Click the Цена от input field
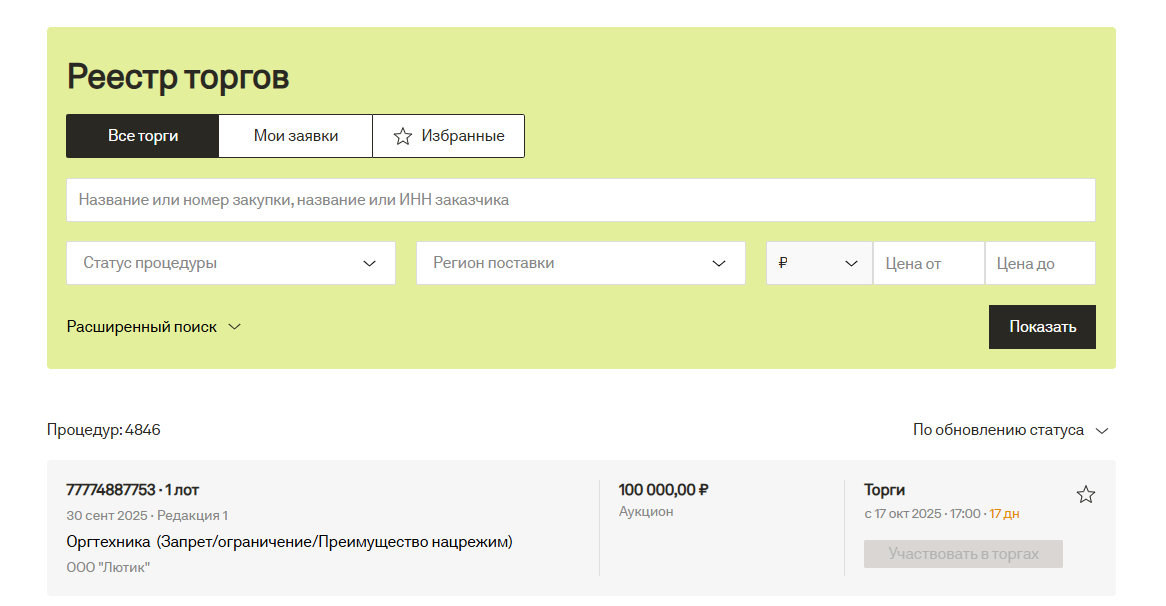The image size is (1166, 606). point(928,263)
